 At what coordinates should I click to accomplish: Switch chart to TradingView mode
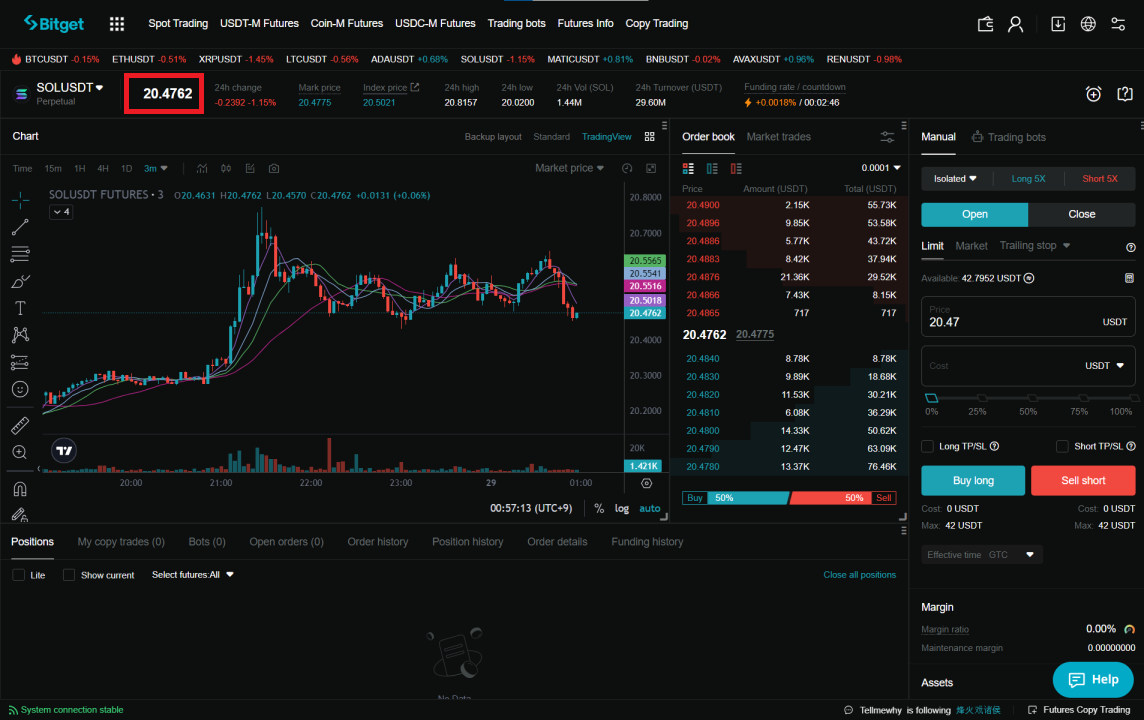pos(606,137)
